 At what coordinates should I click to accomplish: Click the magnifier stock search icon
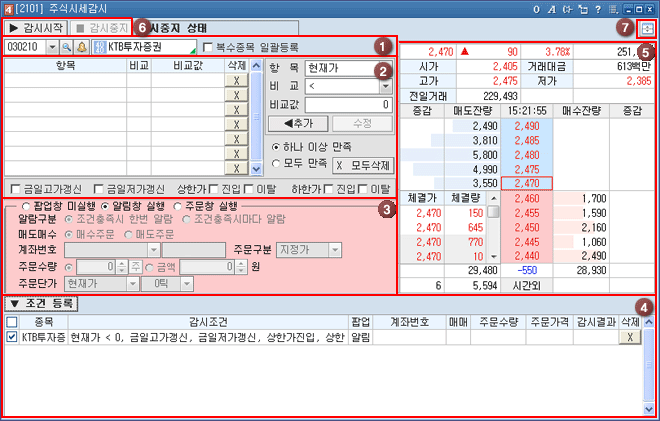(65, 47)
